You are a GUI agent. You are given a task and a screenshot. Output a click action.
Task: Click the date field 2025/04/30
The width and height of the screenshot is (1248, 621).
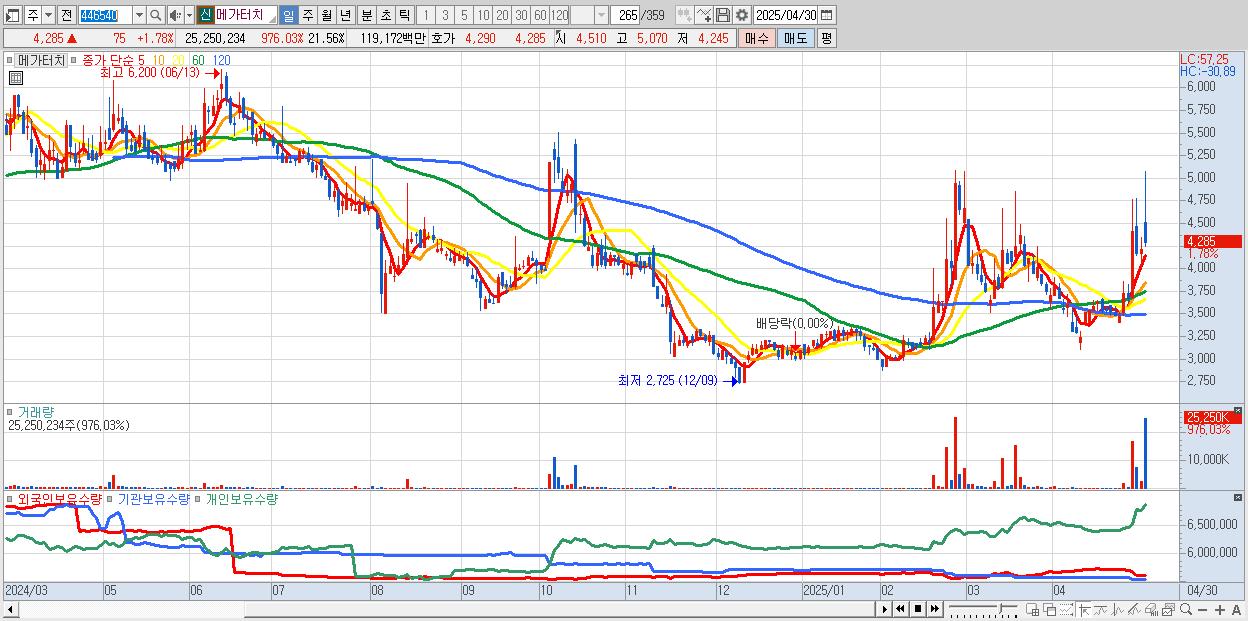(x=786, y=15)
